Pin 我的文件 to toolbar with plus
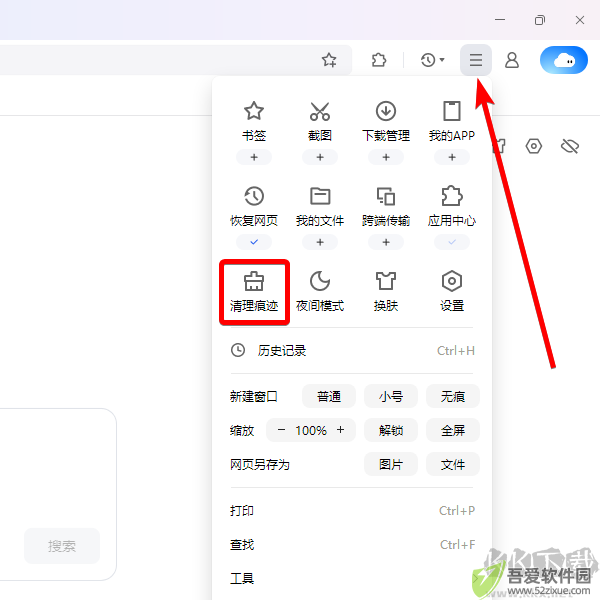The width and height of the screenshot is (600, 600). point(320,242)
